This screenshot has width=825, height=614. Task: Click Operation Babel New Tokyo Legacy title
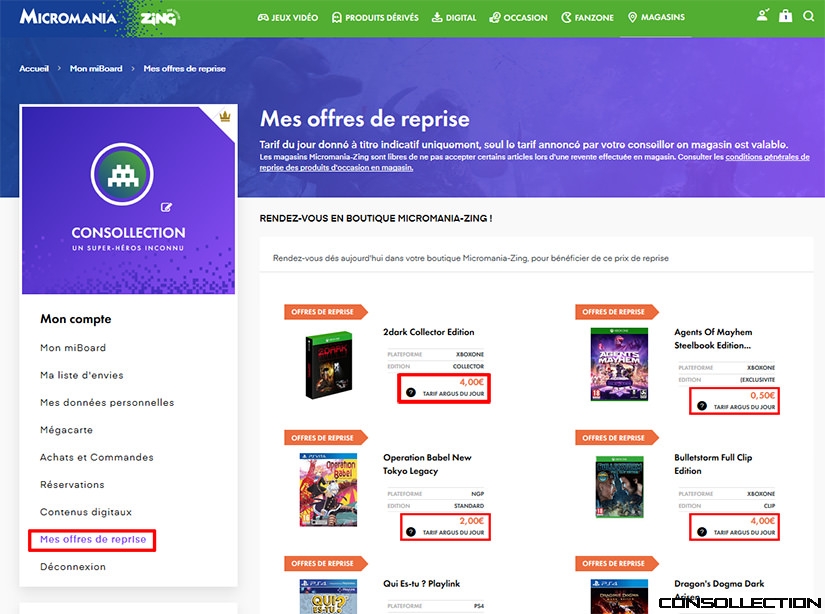[427, 464]
